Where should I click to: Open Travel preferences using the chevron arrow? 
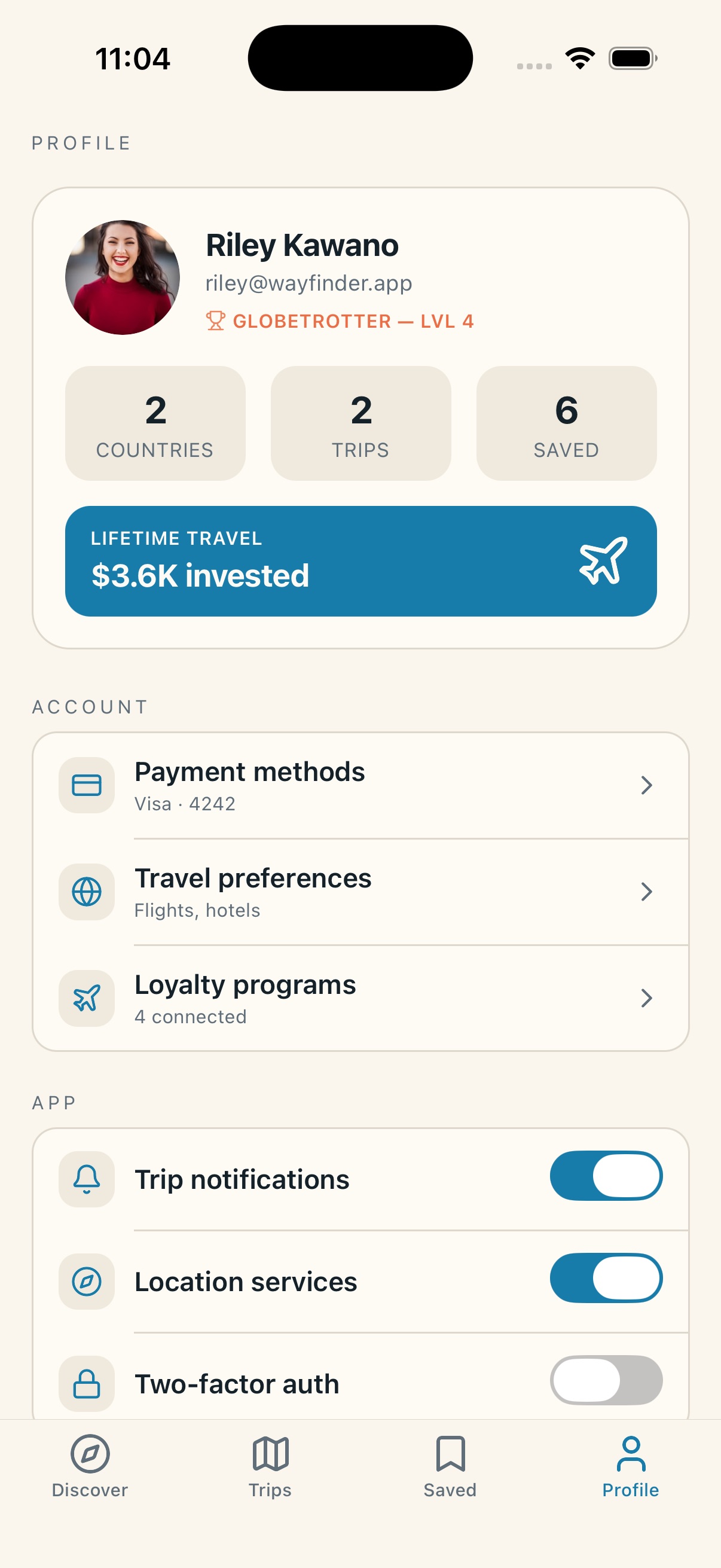point(646,892)
